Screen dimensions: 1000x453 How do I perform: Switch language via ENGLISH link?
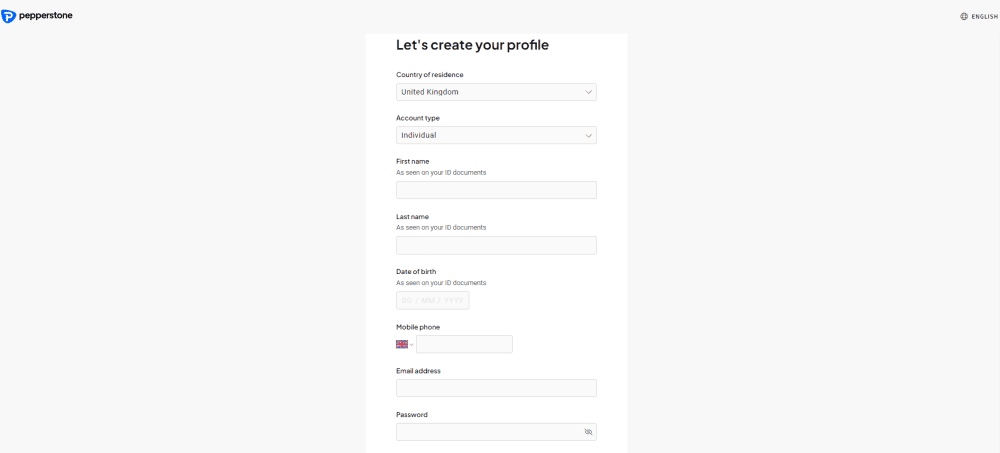pos(985,17)
